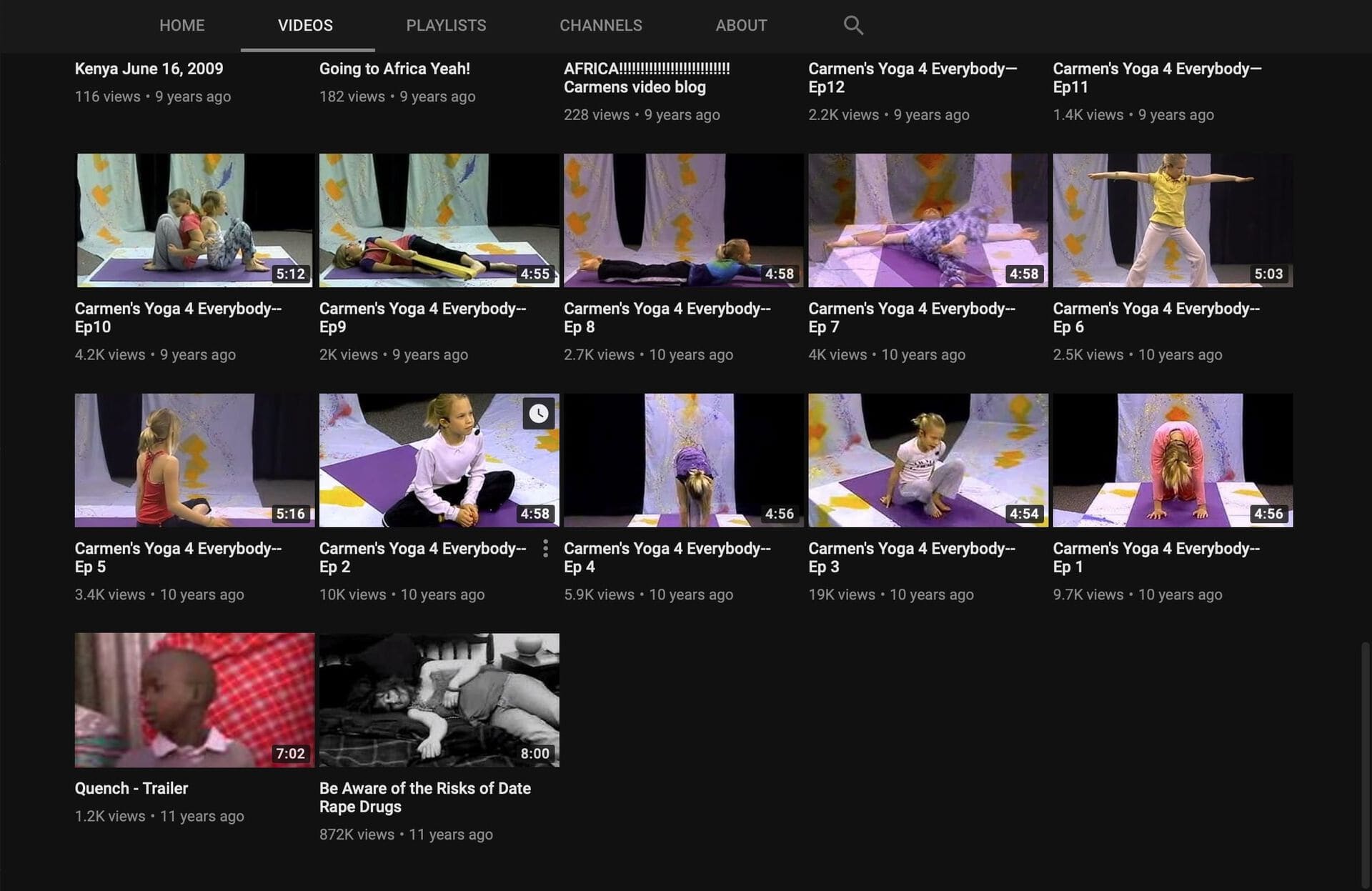Open the three-dot menu beside Ep 2
Screen dimensions: 1372x891
pyautogui.click(x=545, y=549)
